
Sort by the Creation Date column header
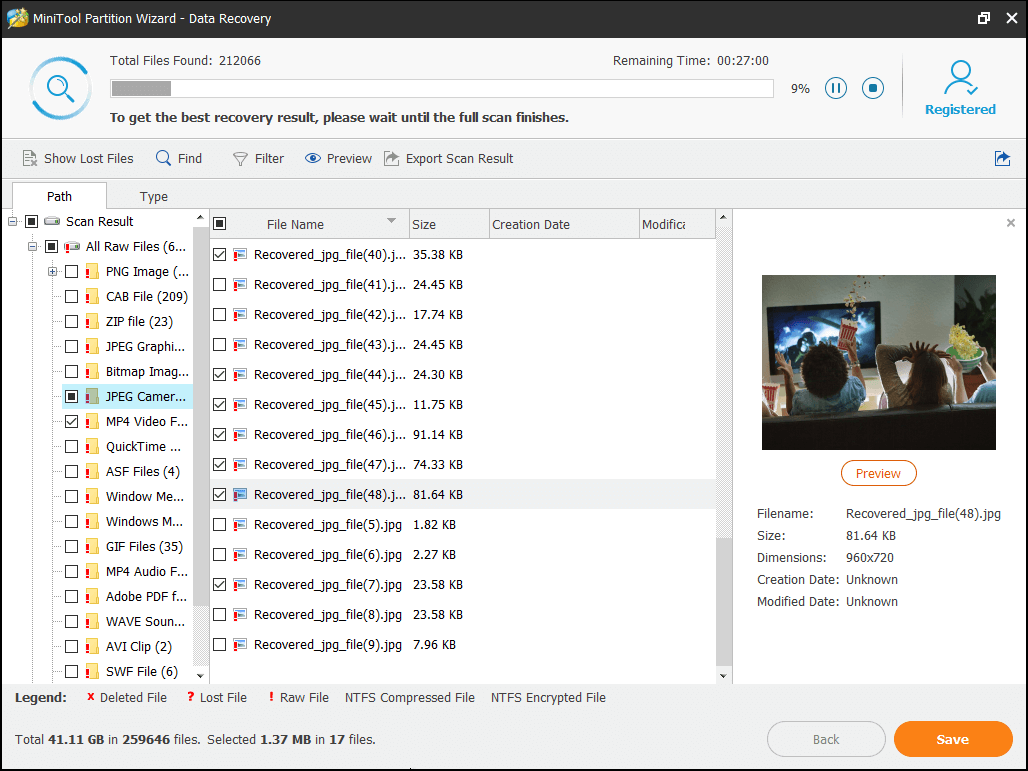click(x=564, y=224)
